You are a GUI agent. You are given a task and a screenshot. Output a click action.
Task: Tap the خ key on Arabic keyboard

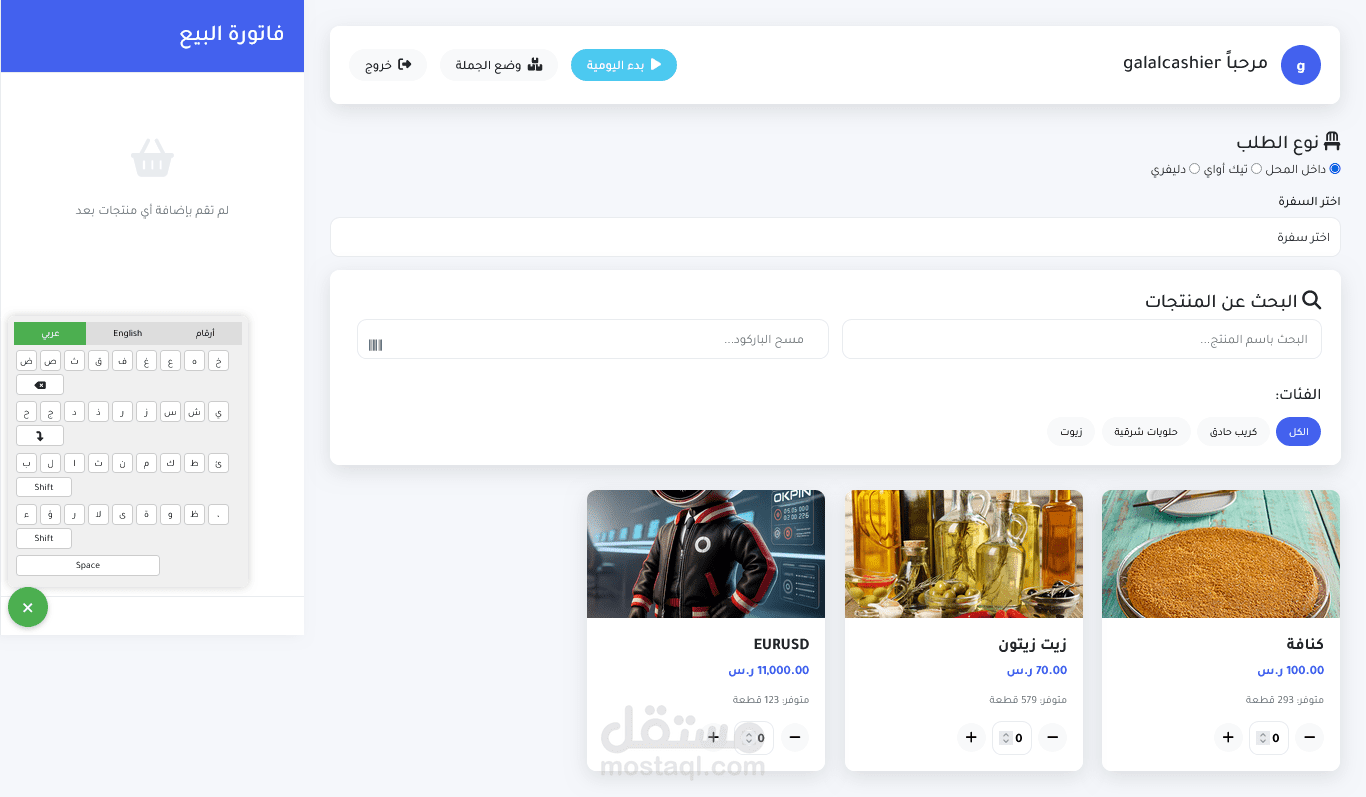pos(218,361)
